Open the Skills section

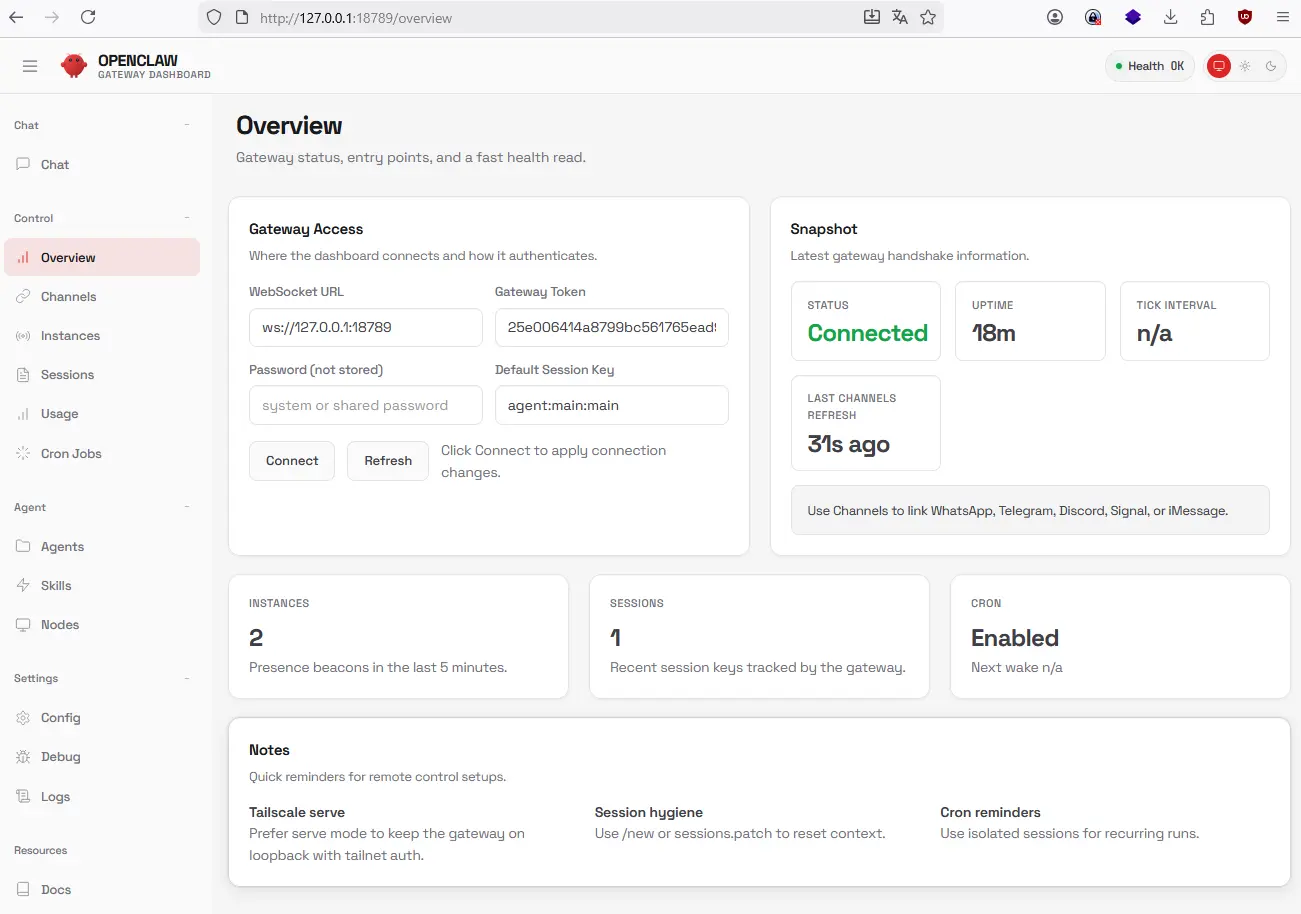click(56, 586)
